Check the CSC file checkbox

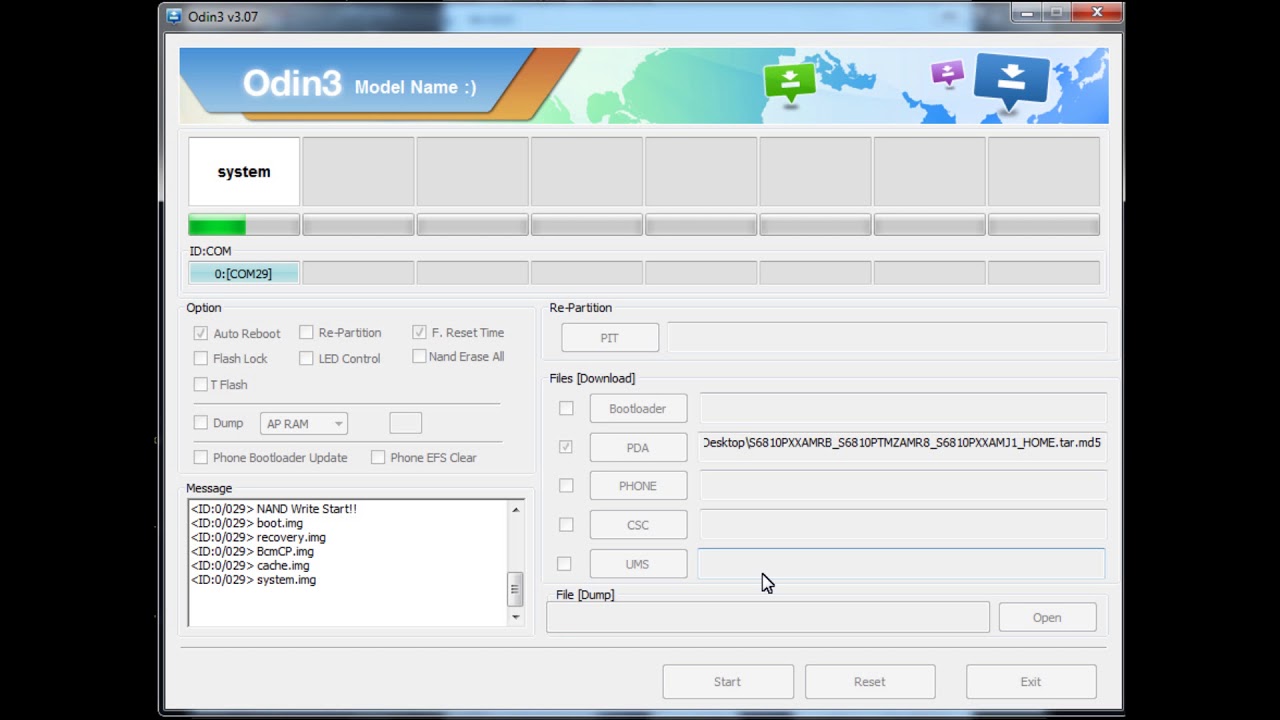(566, 524)
